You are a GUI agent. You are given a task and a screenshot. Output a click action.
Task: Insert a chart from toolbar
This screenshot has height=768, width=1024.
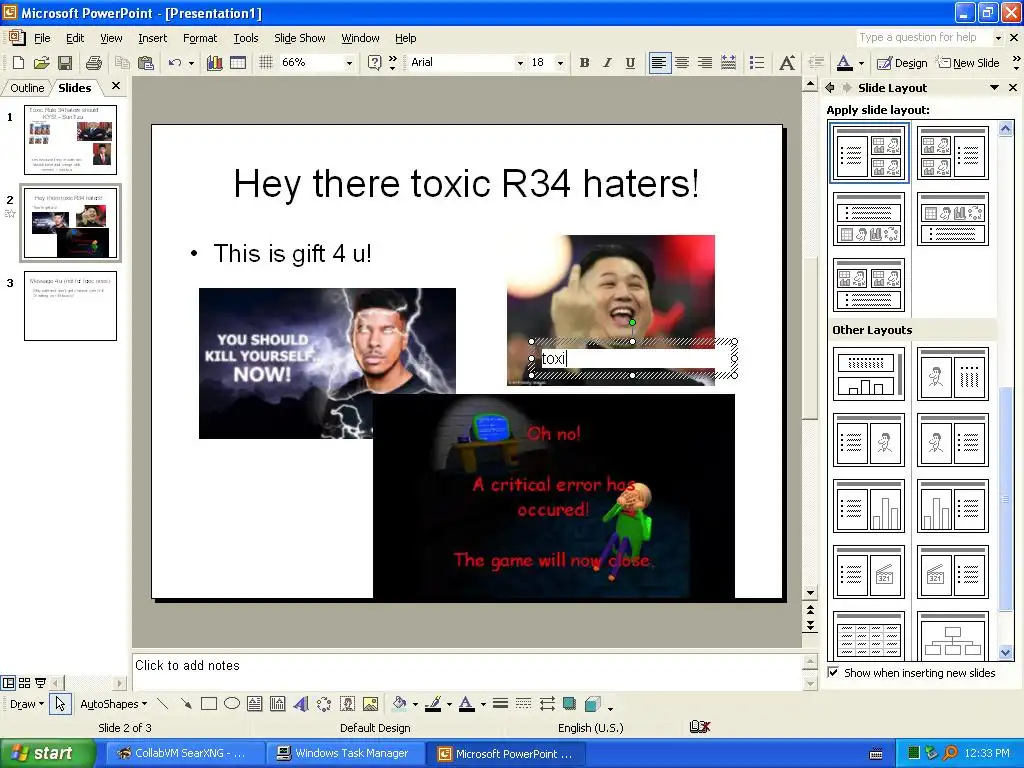click(x=214, y=63)
